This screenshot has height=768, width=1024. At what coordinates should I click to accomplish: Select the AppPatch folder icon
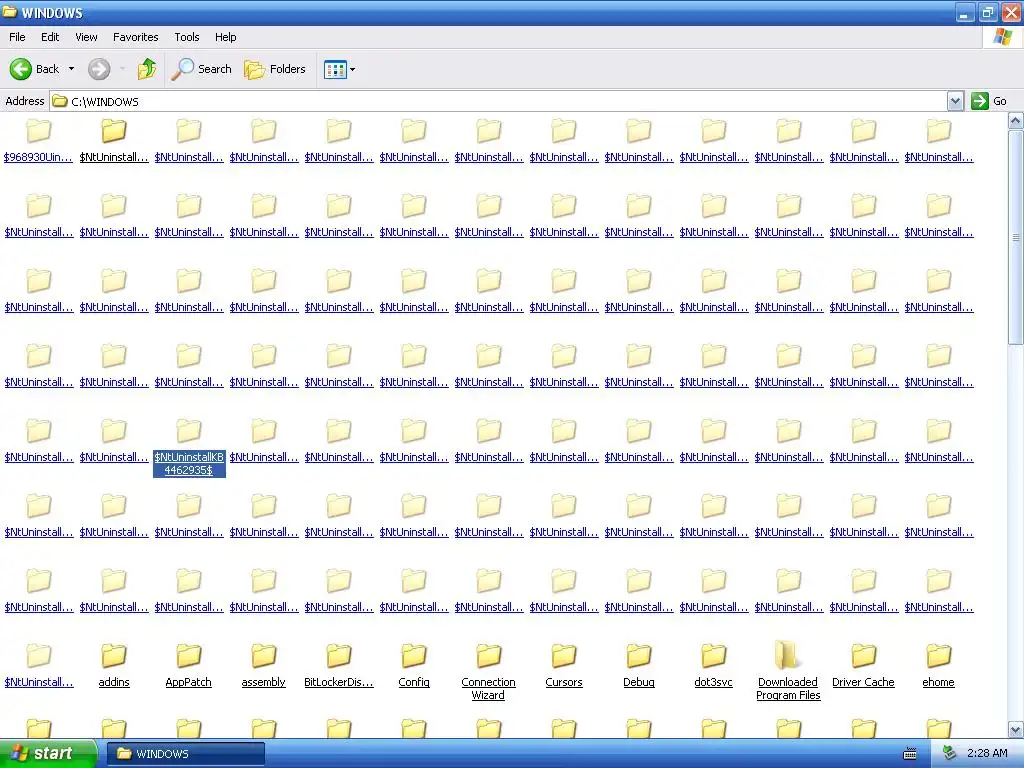click(x=189, y=656)
